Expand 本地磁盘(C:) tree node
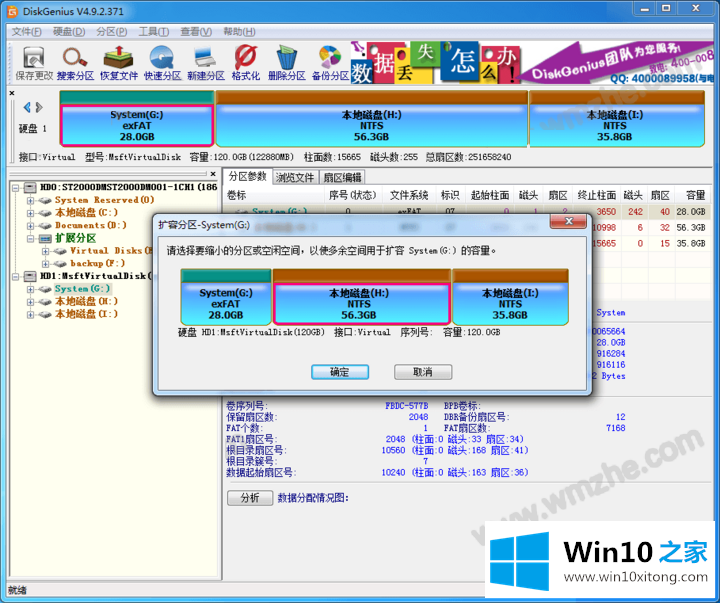 (x=30, y=213)
